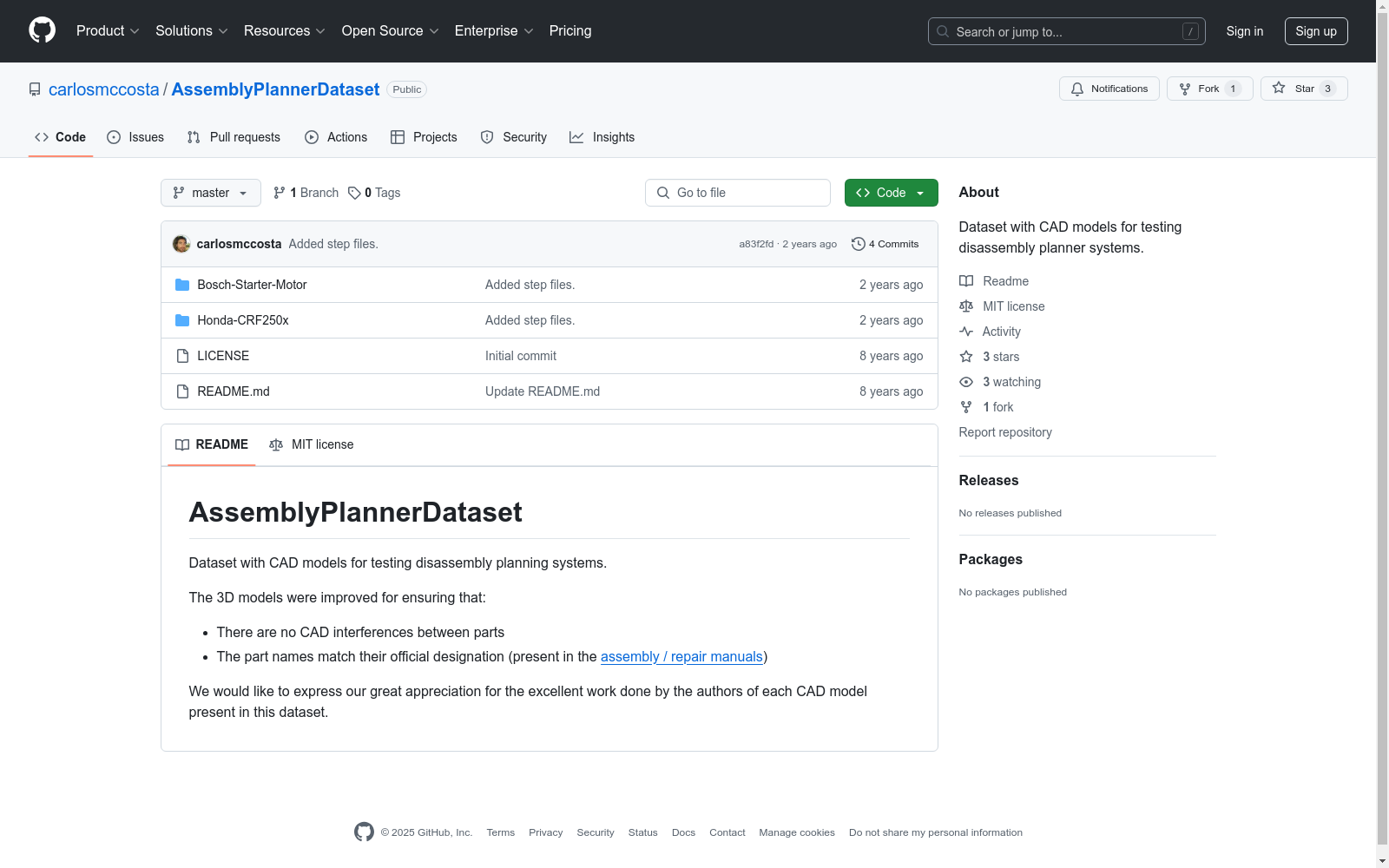Expand the Solutions menu

point(192,30)
